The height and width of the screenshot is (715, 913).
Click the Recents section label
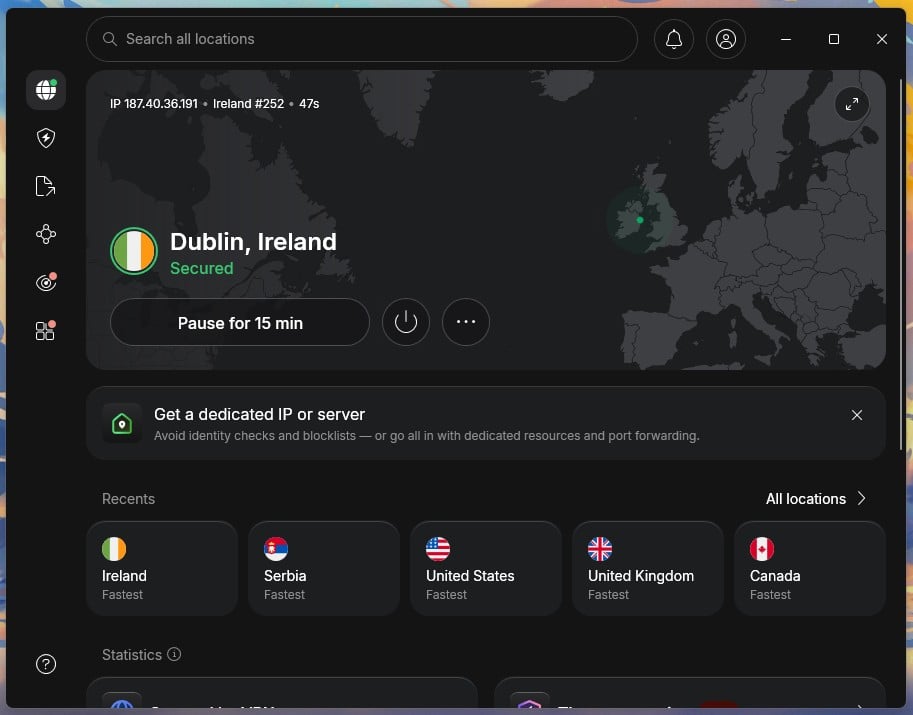pos(128,499)
